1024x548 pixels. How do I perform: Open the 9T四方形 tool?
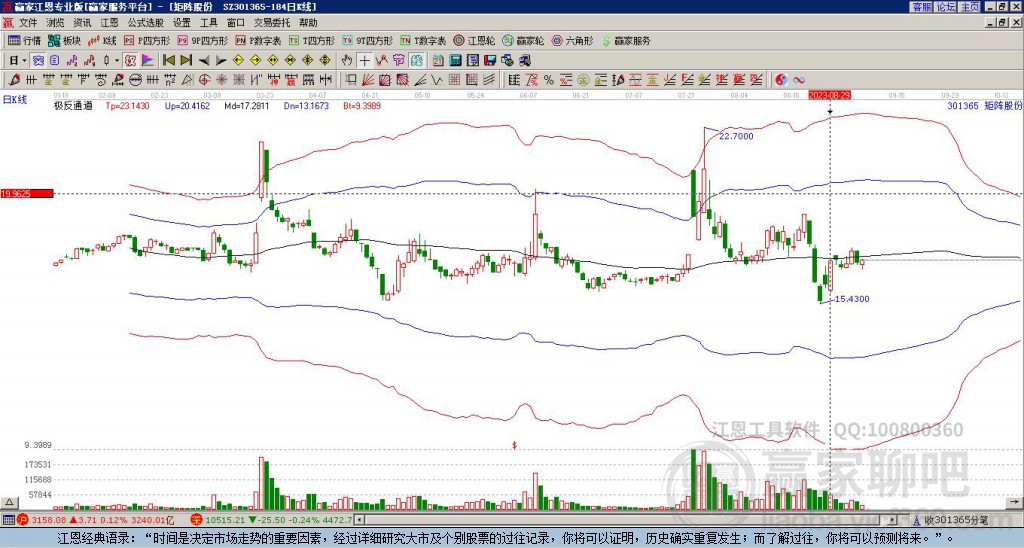(x=368, y=40)
